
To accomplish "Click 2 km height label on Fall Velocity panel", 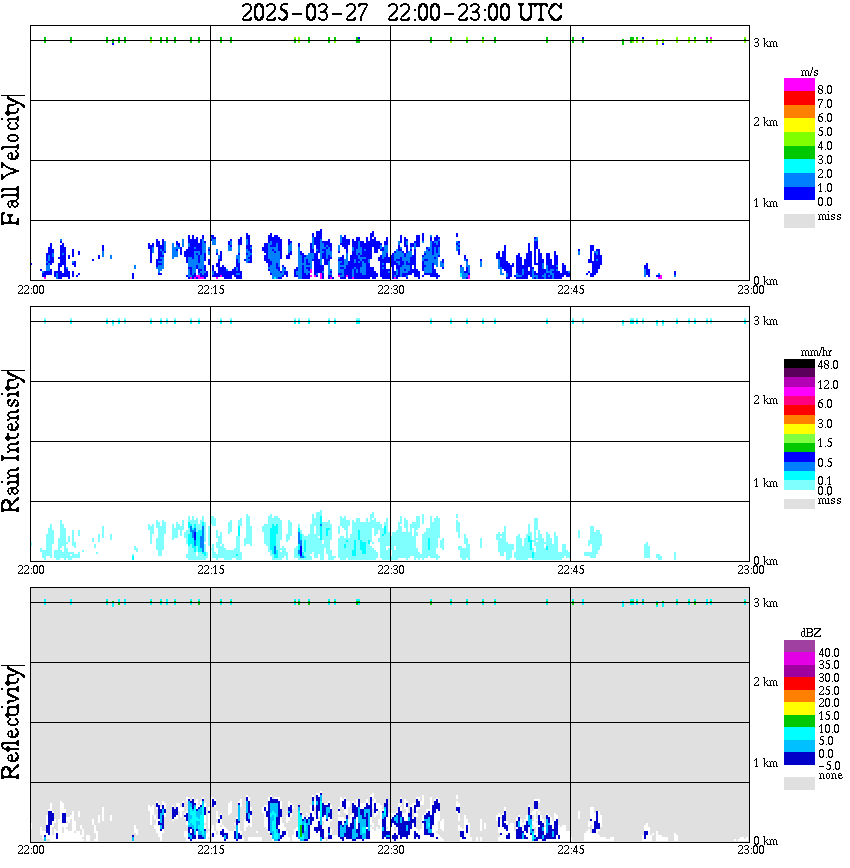I will tap(766, 122).
